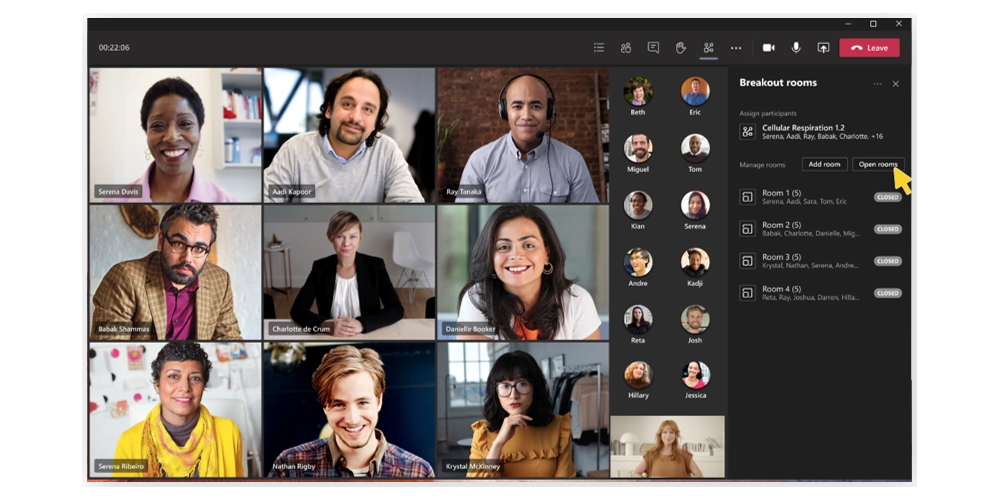Select Reta's avatar
Viewport: 1000px width, 500px height.
638,320
